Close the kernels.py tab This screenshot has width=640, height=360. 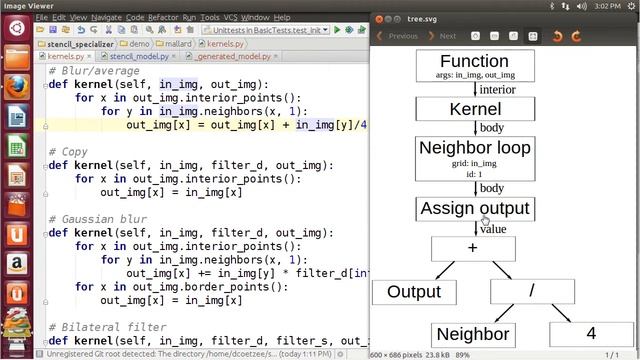(x=89, y=56)
